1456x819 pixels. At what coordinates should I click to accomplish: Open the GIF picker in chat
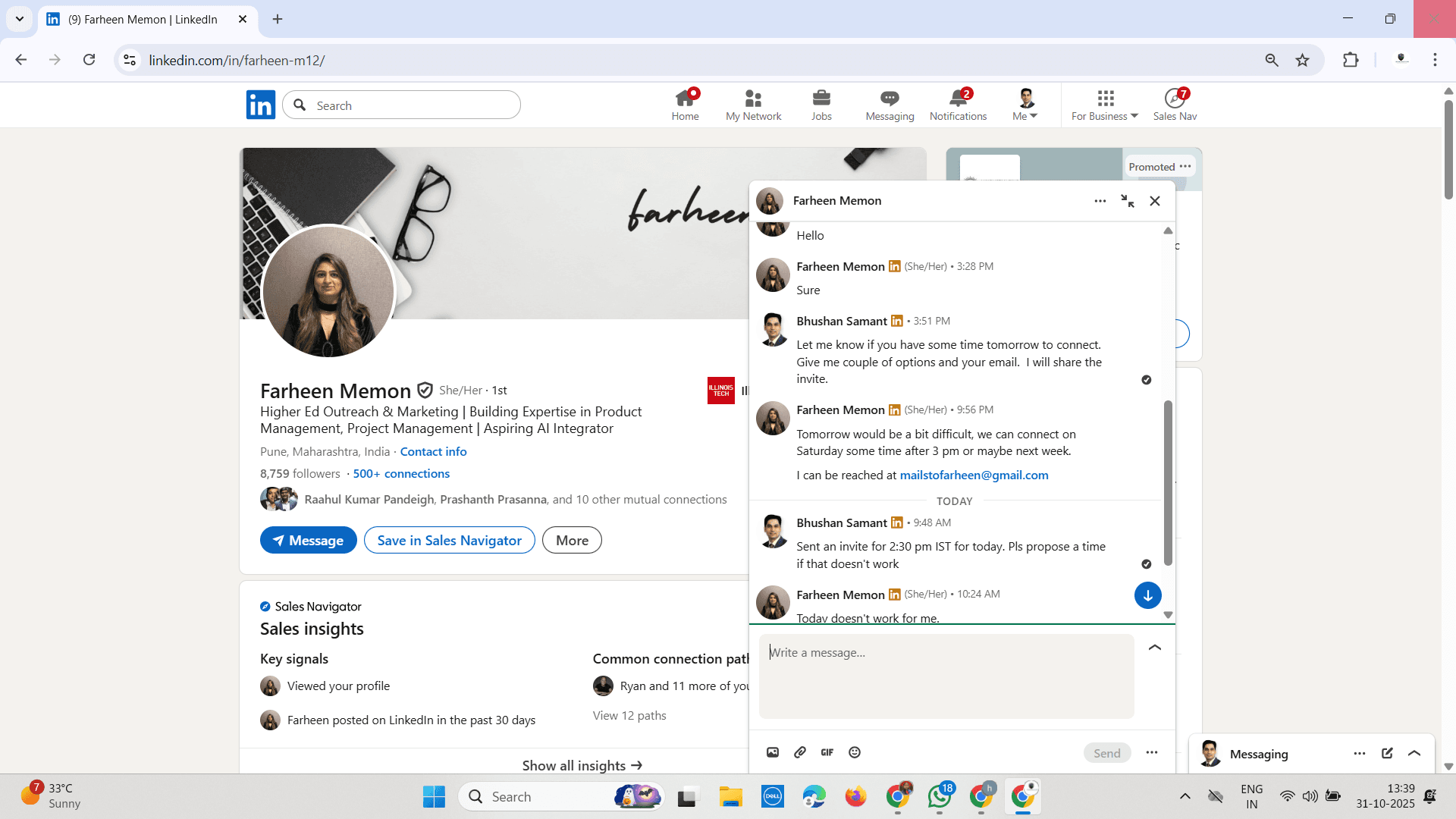[x=827, y=752]
